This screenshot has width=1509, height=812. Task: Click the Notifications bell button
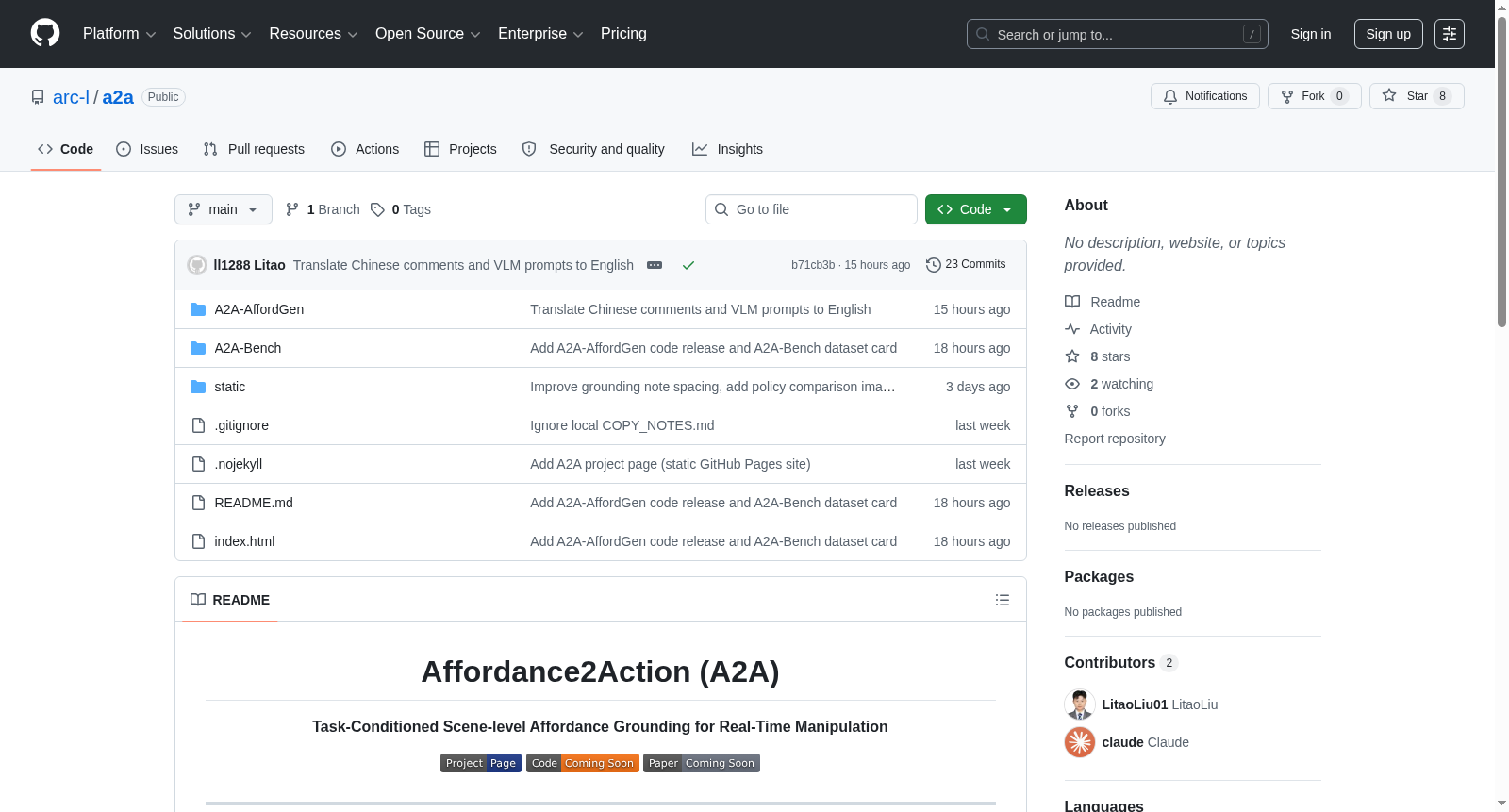tap(1205, 96)
